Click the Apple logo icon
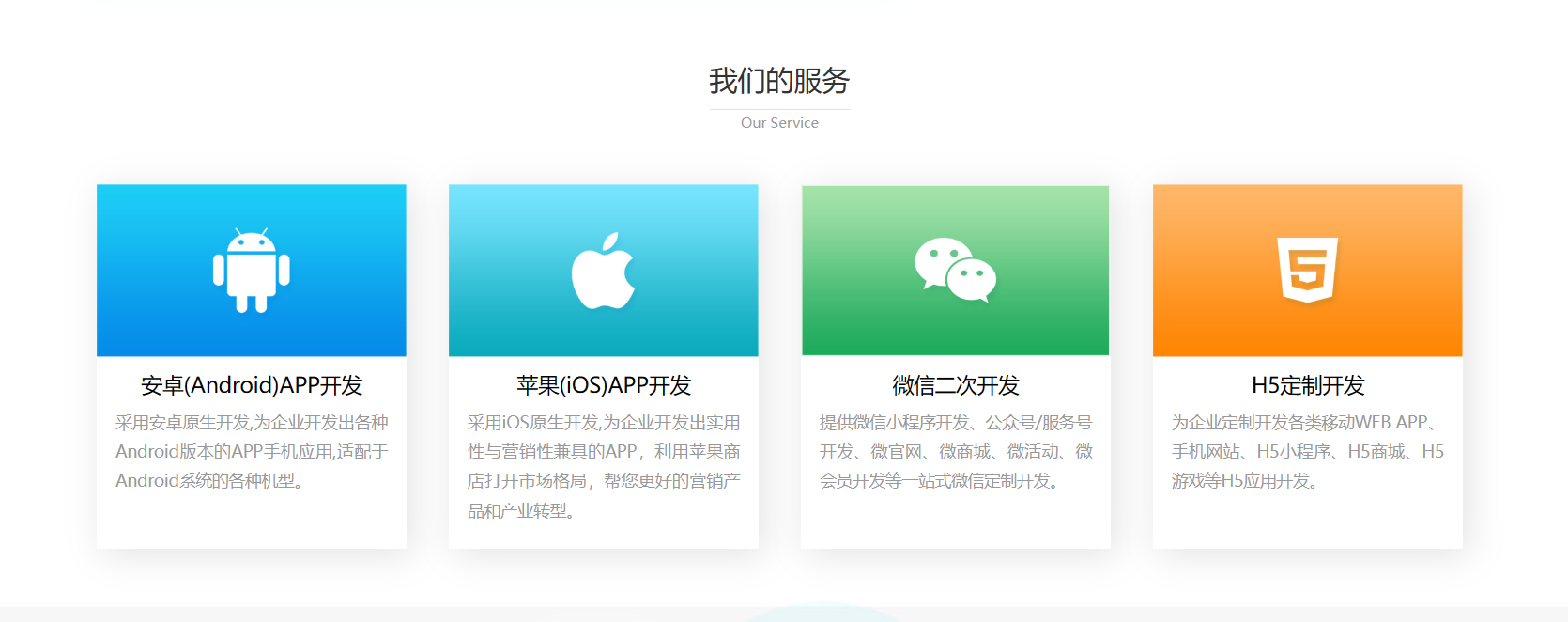The height and width of the screenshot is (622, 1568). click(604, 271)
